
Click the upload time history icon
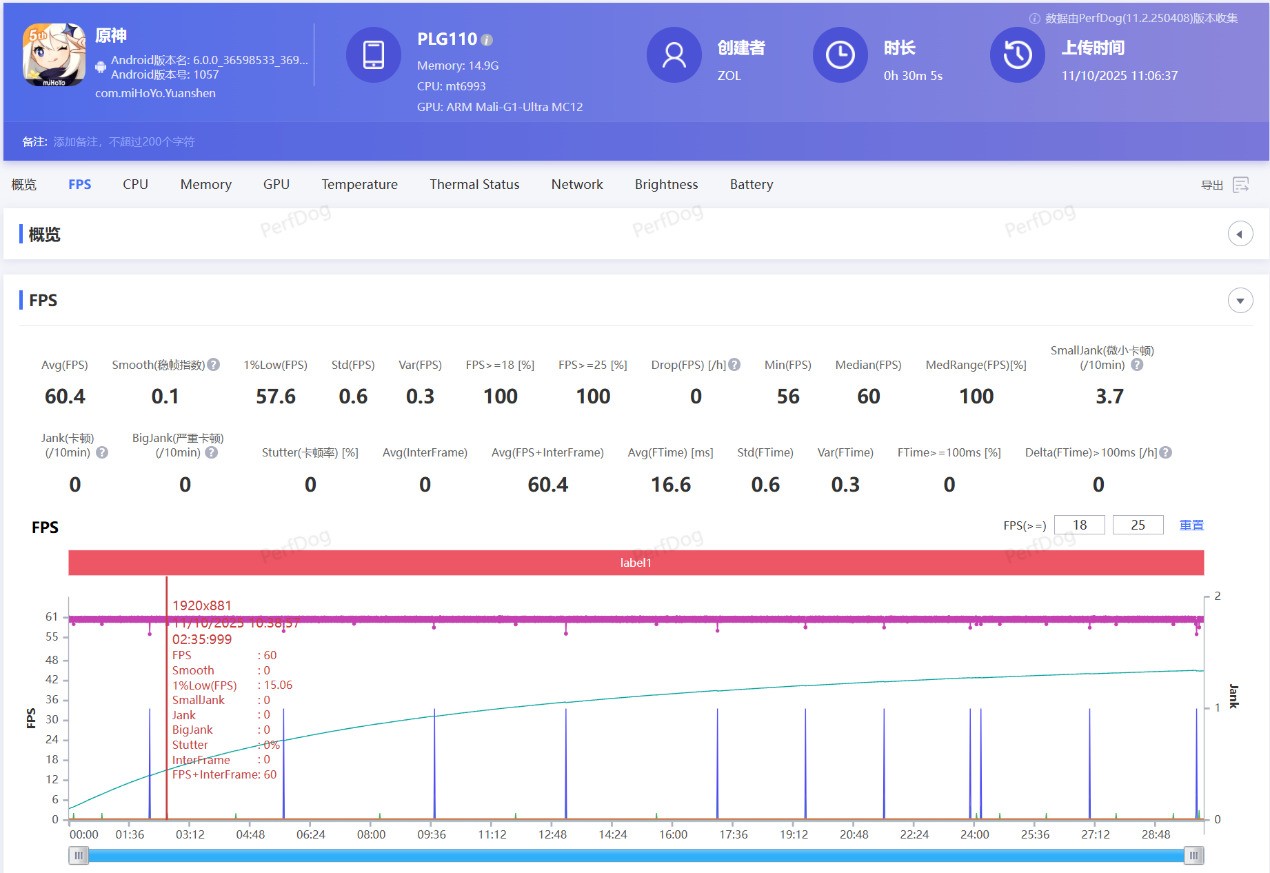(x=1017, y=55)
